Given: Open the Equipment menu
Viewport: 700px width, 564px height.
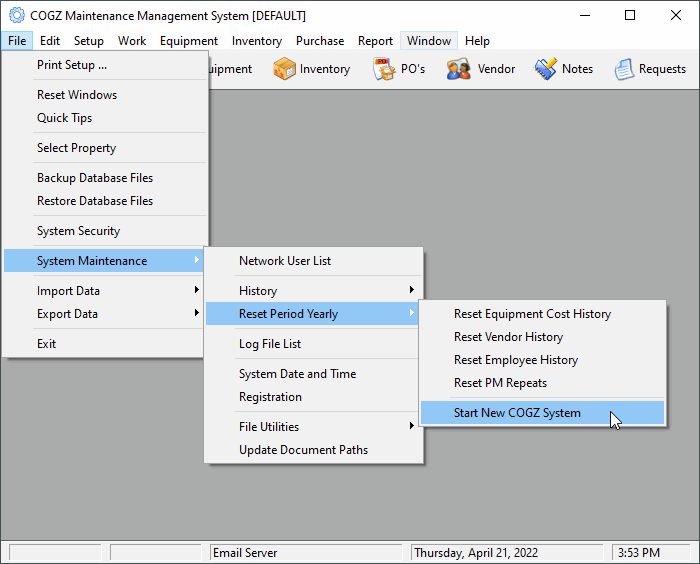Looking at the screenshot, I should click(x=189, y=41).
